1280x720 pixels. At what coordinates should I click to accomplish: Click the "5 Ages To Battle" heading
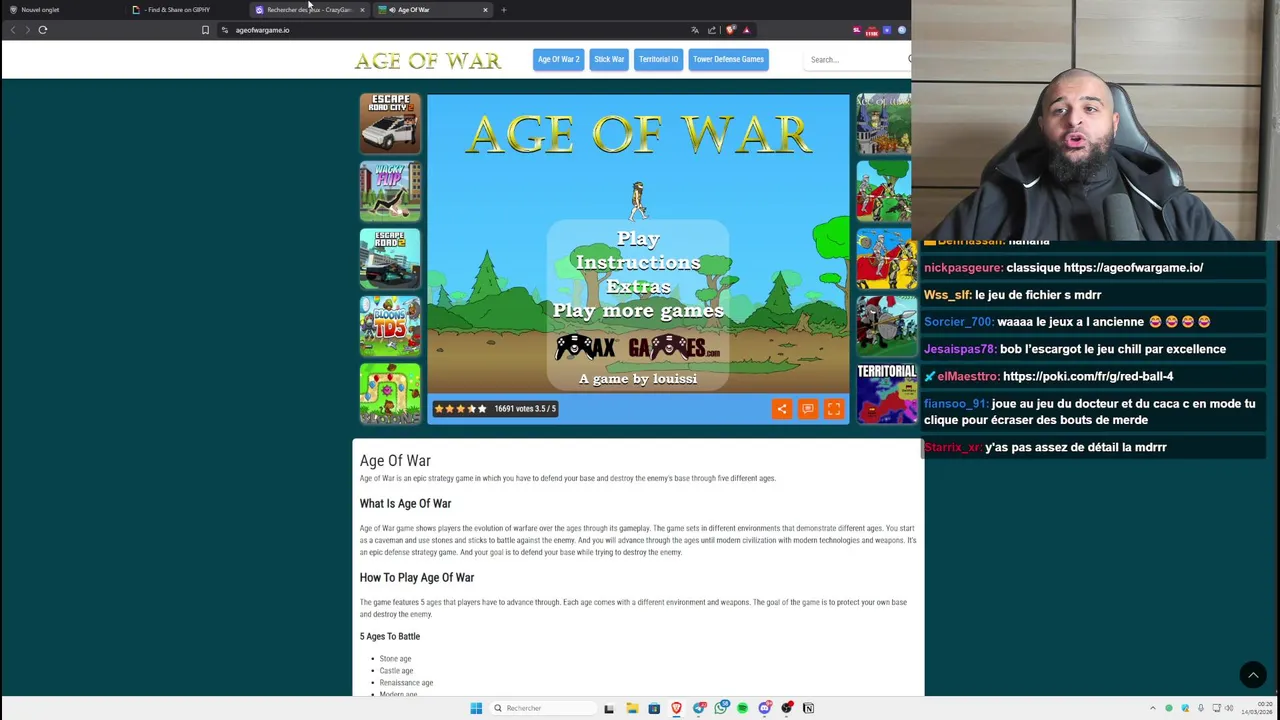pyautogui.click(x=390, y=636)
